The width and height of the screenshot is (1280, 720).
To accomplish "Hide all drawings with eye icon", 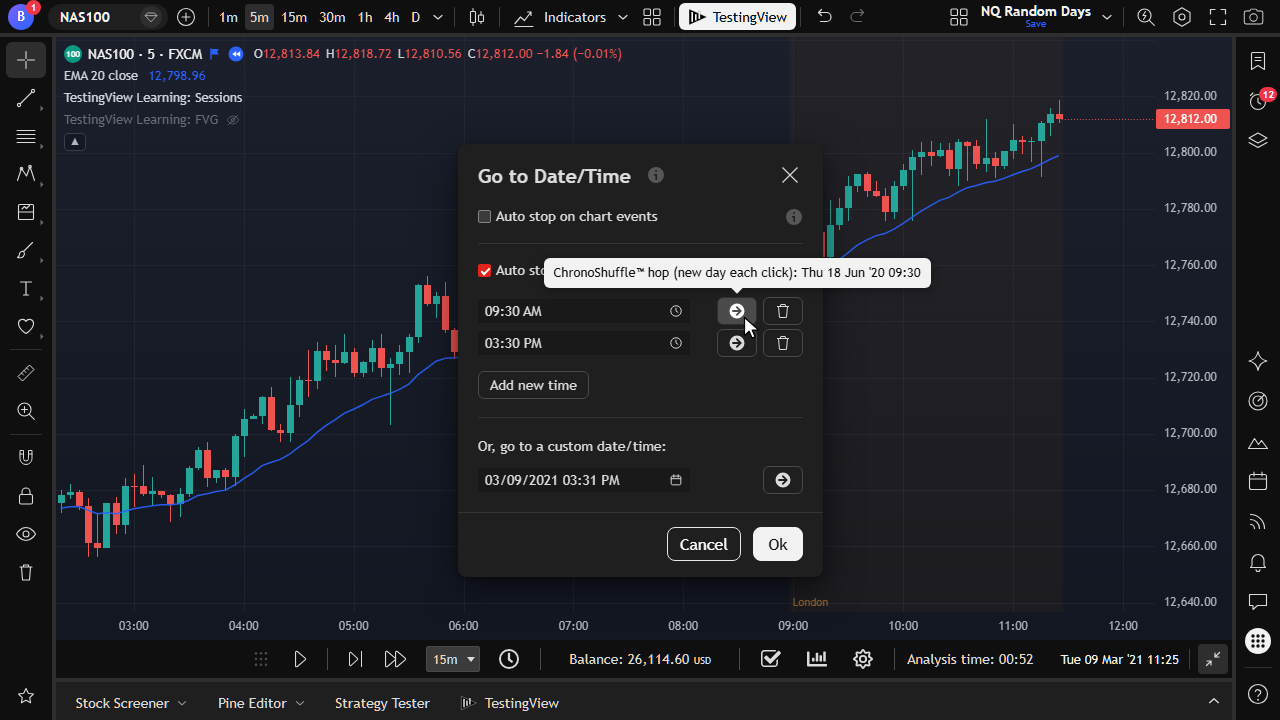I will coord(26,534).
